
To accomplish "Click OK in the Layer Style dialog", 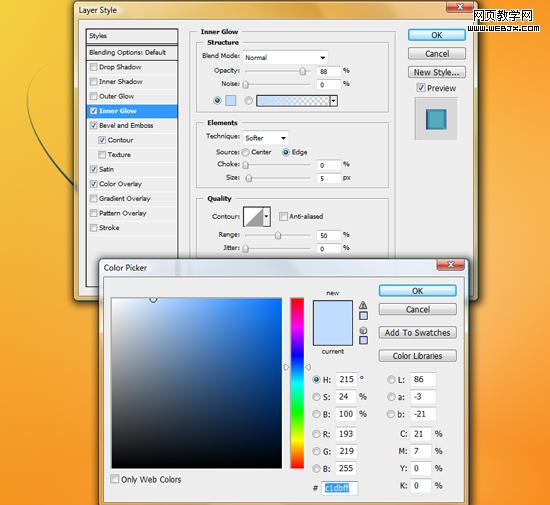I will coord(437,35).
